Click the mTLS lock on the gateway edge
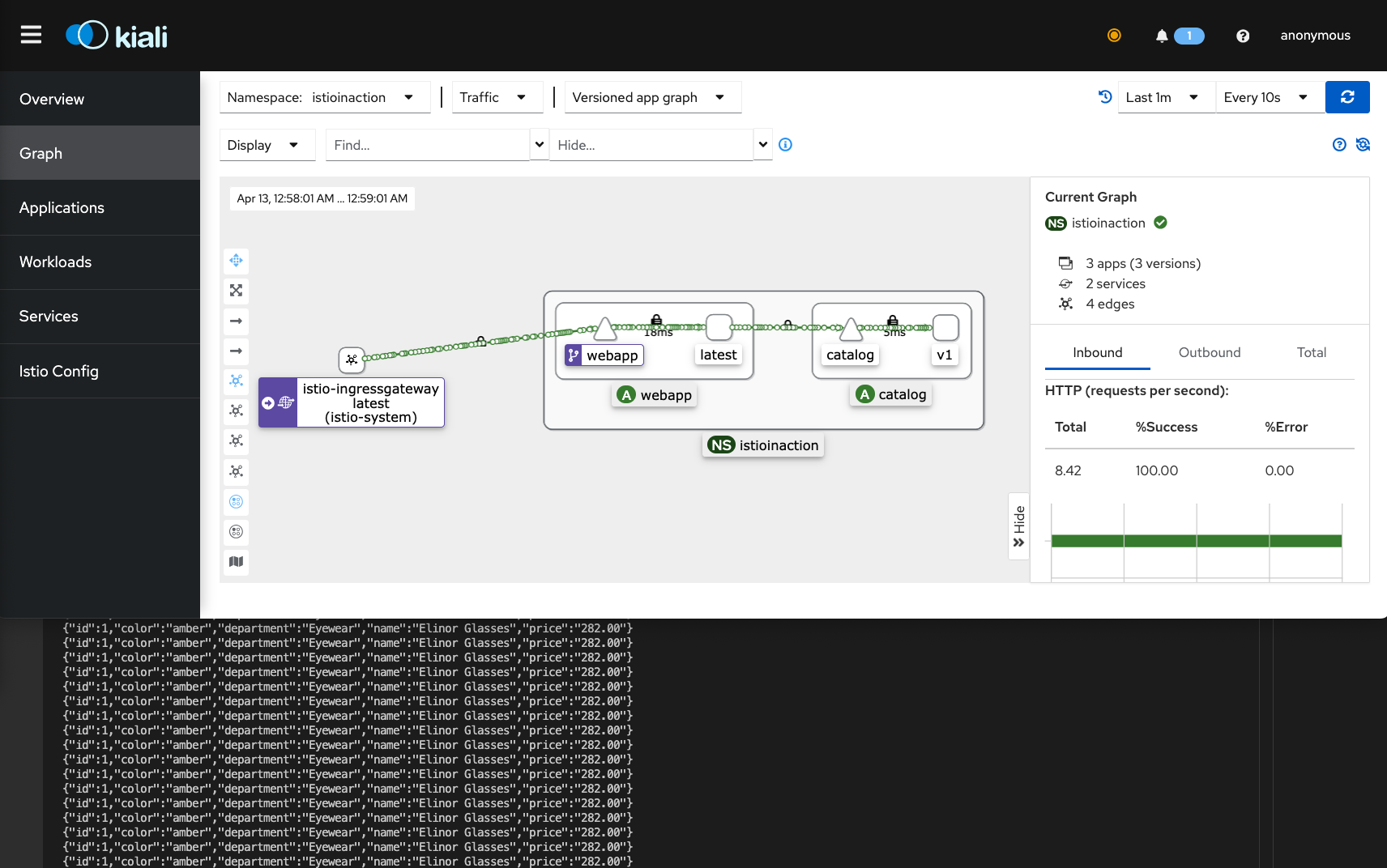The width and height of the screenshot is (1387, 868). pos(481,341)
